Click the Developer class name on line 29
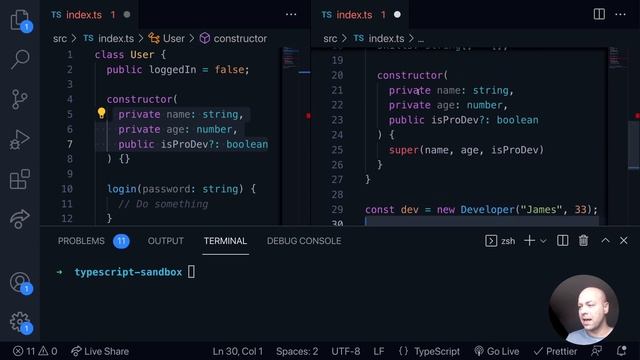Screen dimensions: 640x360 [487, 209]
